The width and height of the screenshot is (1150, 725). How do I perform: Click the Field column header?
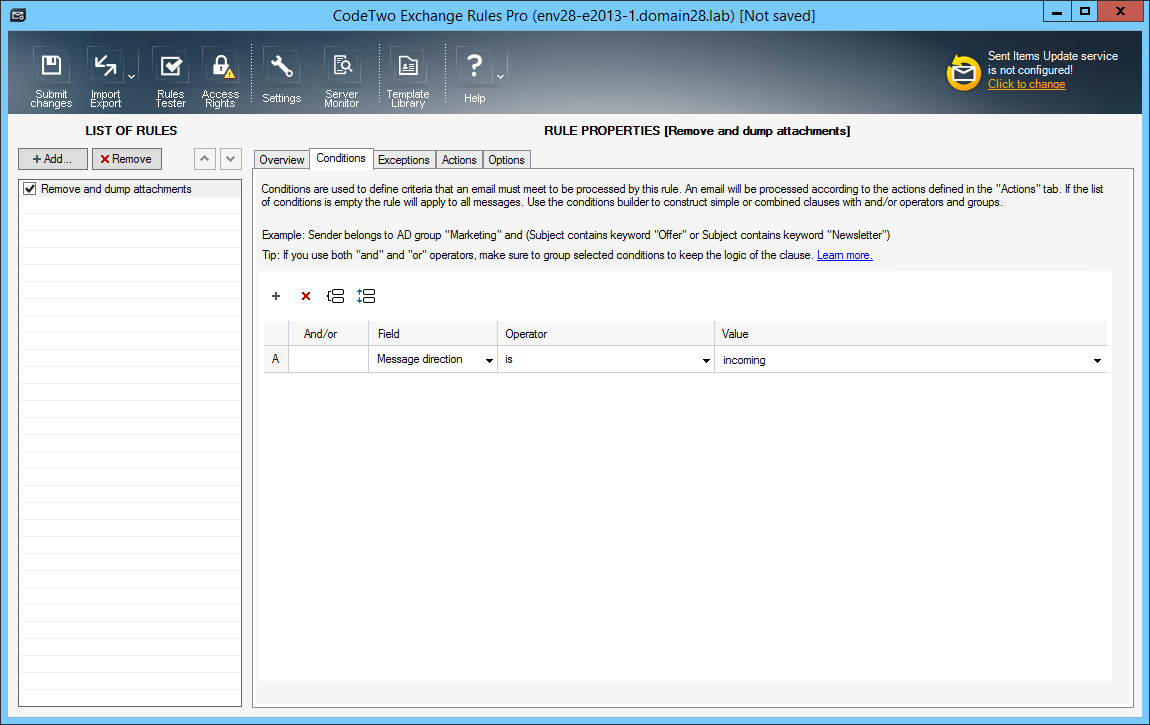(x=433, y=334)
